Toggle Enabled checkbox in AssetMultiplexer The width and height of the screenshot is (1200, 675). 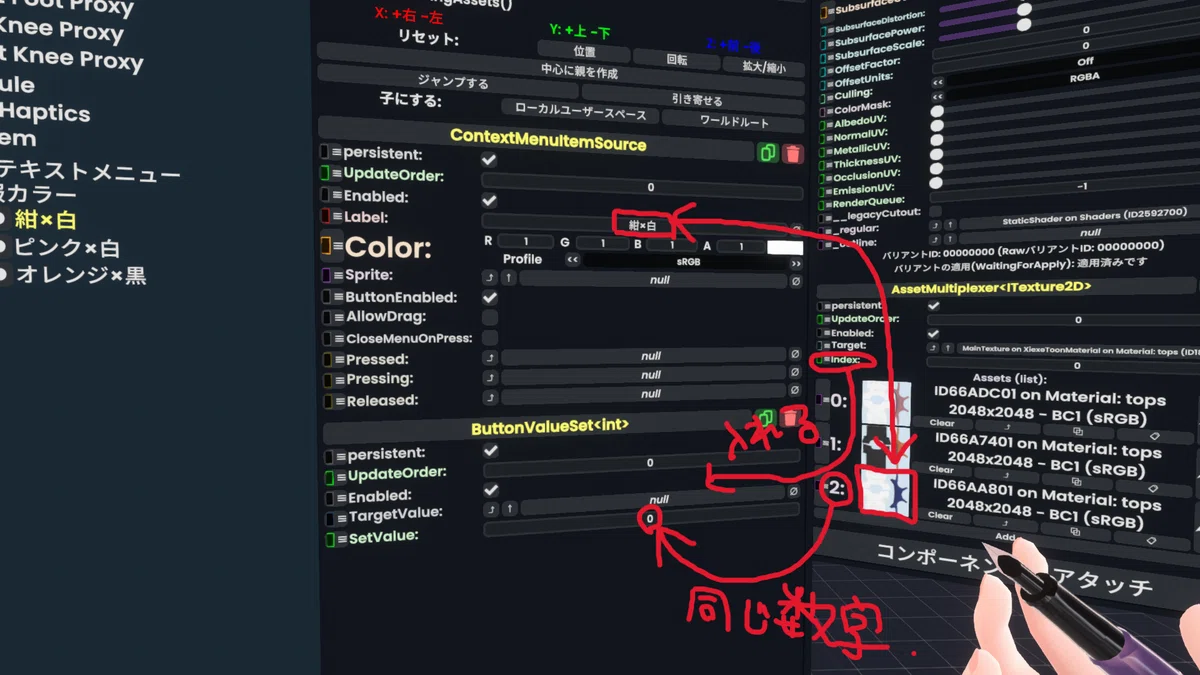[933, 333]
